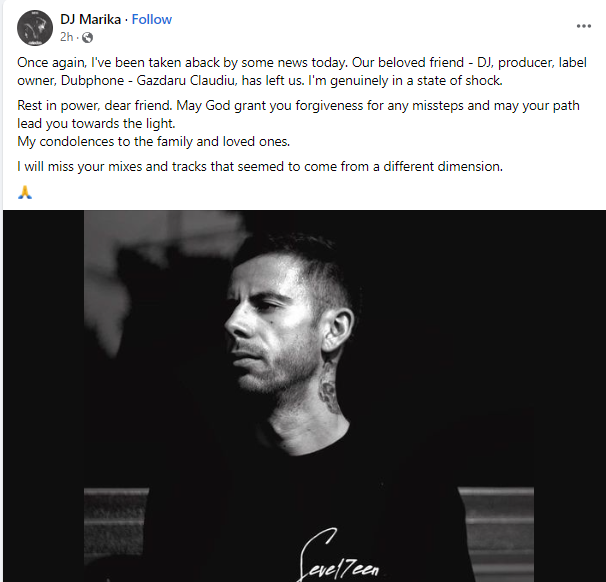Click the 'My condolences to the family' line

pos(153,141)
